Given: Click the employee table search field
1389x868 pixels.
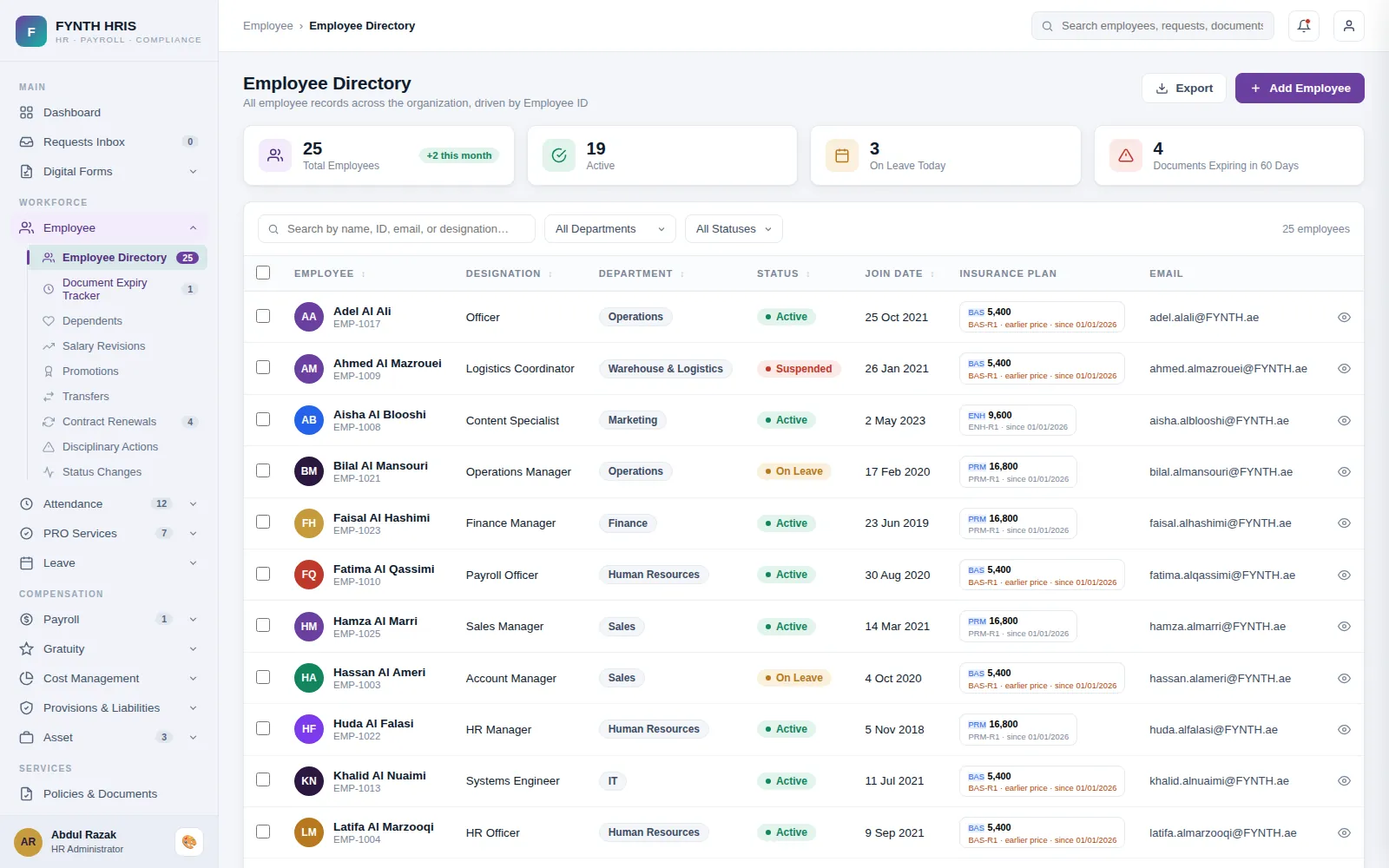Looking at the screenshot, I should click(x=397, y=229).
